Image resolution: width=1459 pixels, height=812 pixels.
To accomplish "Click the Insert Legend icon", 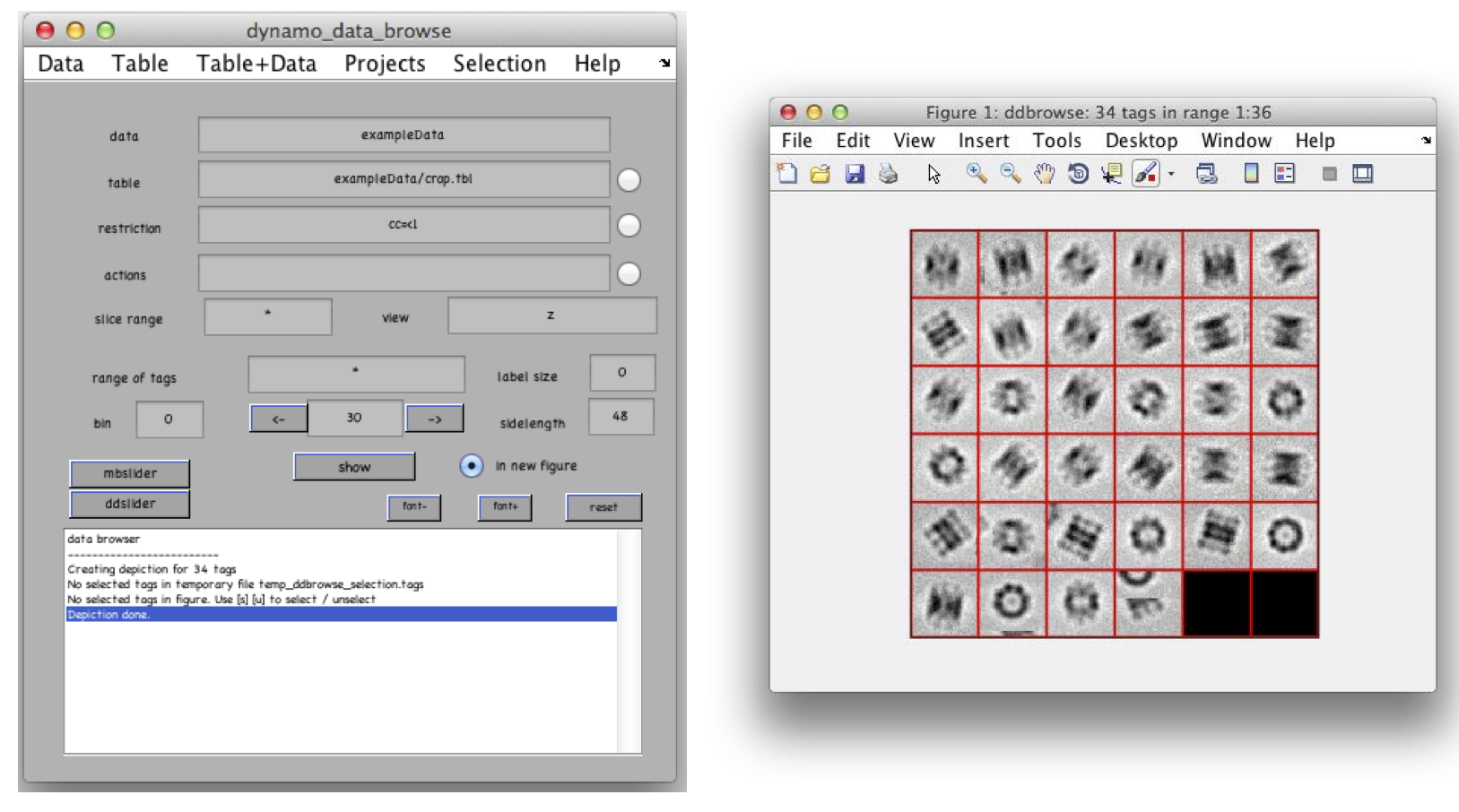I will tap(1284, 174).
